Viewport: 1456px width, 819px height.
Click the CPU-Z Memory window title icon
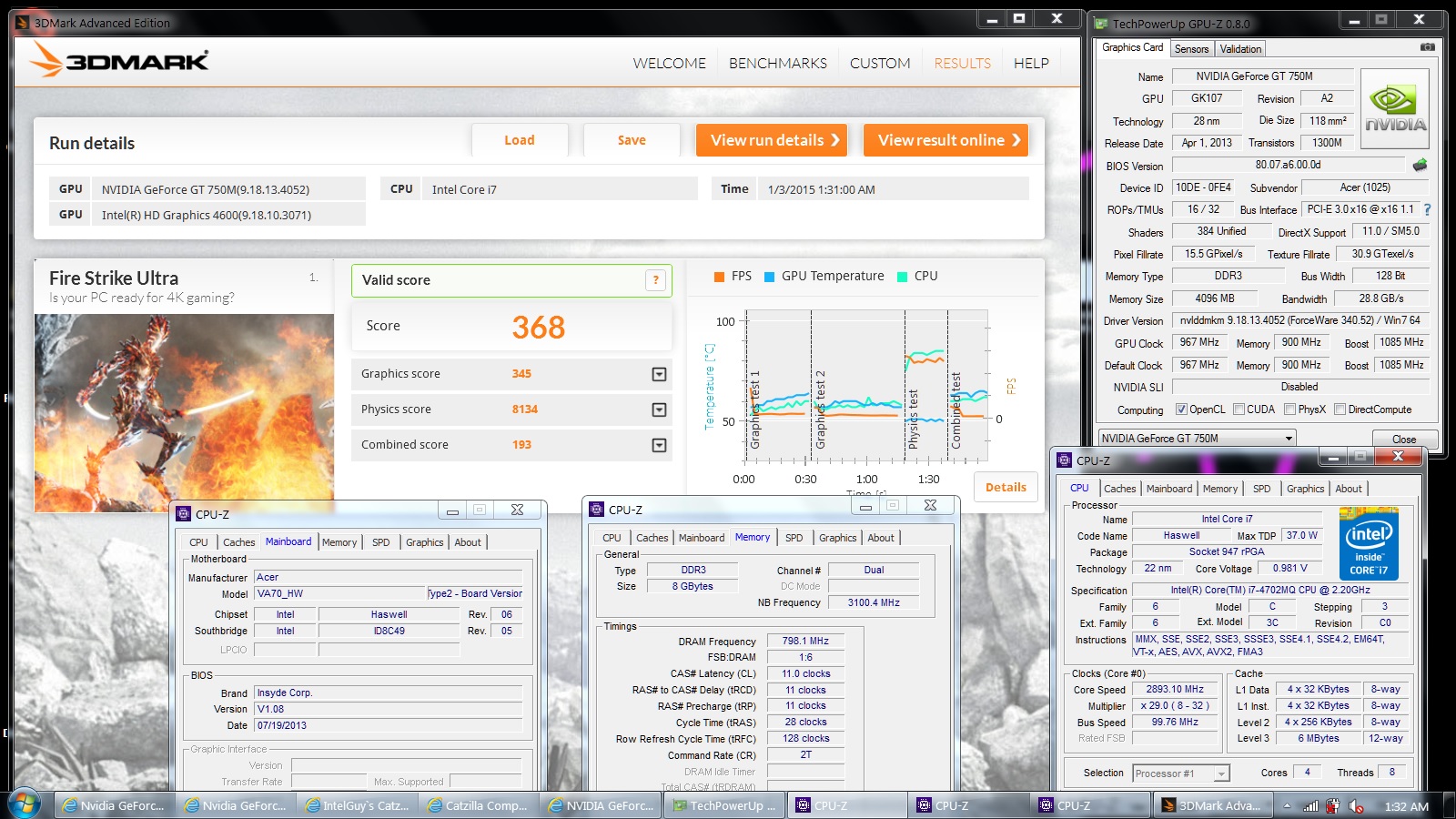click(596, 510)
